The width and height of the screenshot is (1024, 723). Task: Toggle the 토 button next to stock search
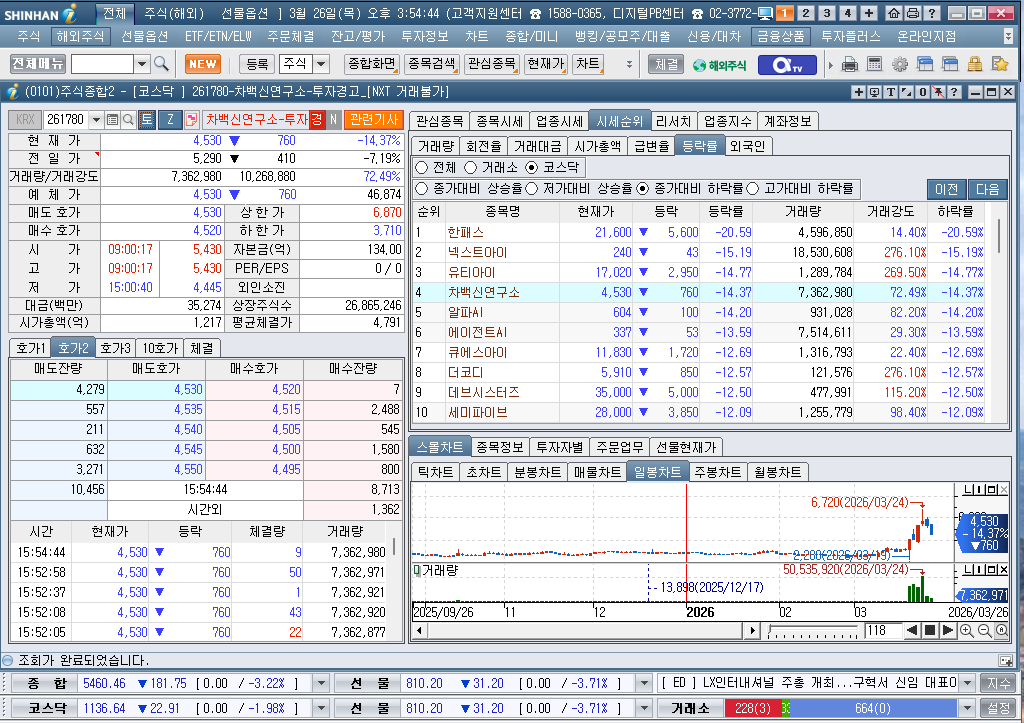coord(146,120)
